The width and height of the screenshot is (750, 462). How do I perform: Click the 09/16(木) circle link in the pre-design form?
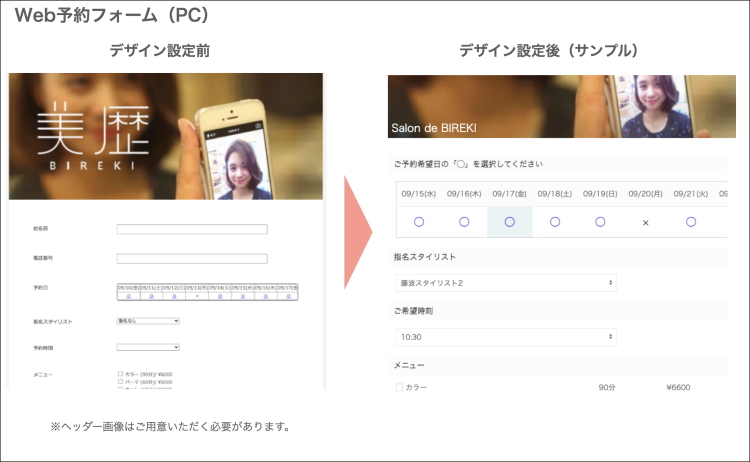(265, 297)
